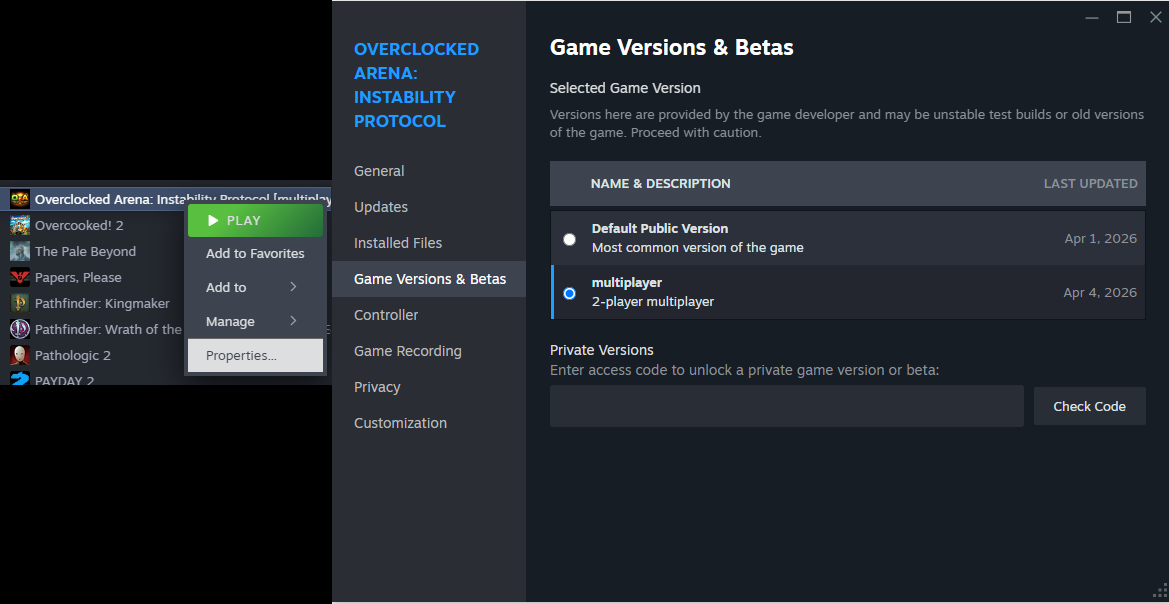Select Overcooked! 2 in library list
This screenshot has height=604, width=1169.
point(79,225)
